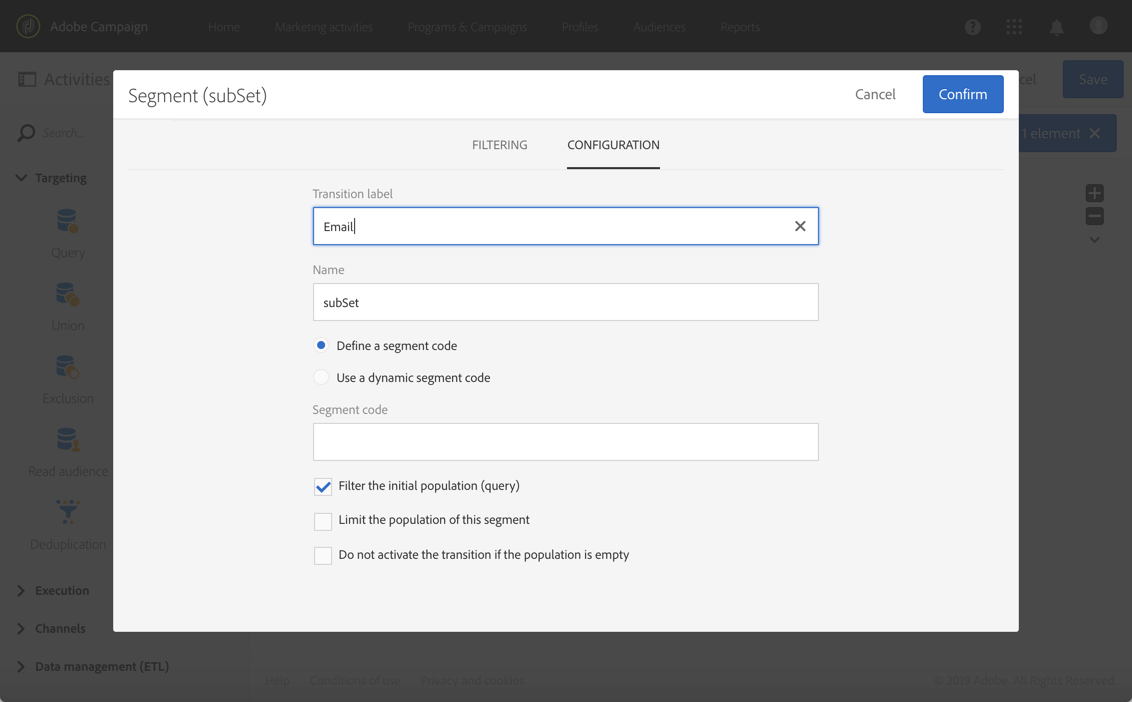Image resolution: width=1132 pixels, height=702 pixels.
Task: Collapse the Targeting section
Action: 21,178
